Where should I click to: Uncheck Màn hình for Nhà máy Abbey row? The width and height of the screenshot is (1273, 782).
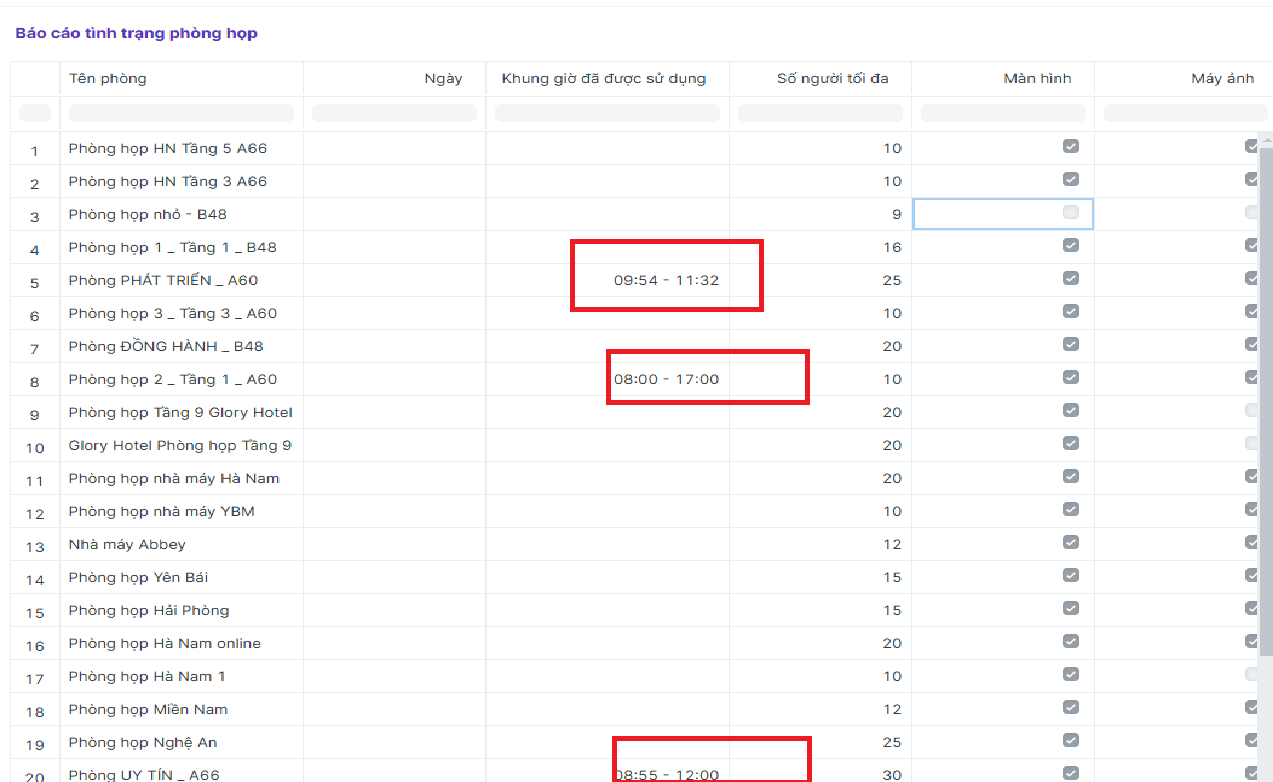point(1070,543)
